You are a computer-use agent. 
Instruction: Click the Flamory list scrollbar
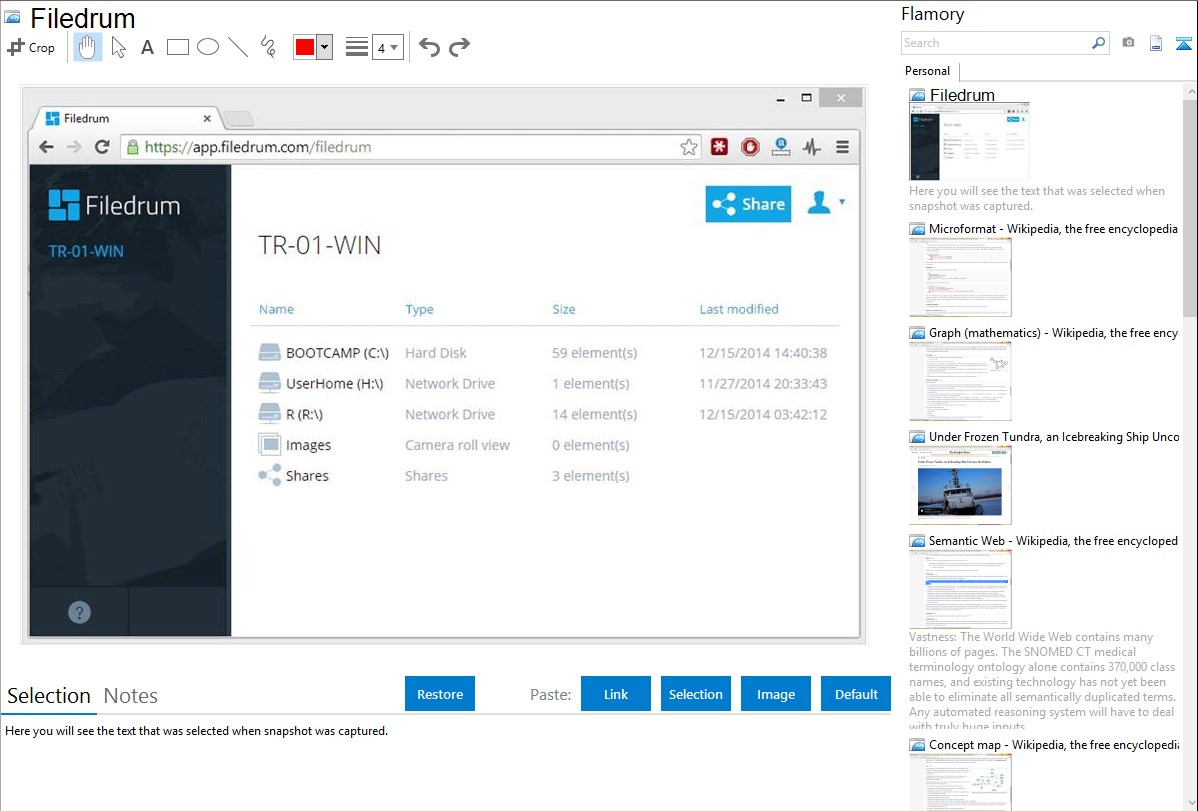pos(1190,206)
